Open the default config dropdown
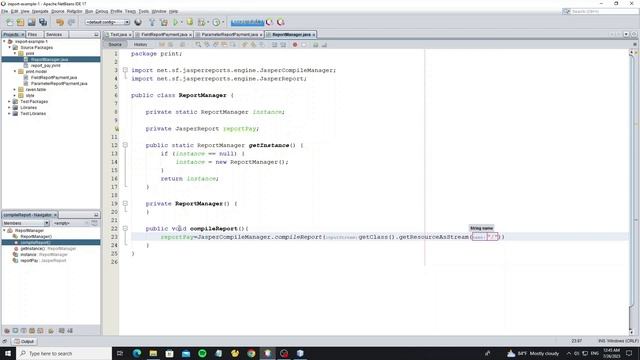640x360 pixels. [x=107, y=22]
